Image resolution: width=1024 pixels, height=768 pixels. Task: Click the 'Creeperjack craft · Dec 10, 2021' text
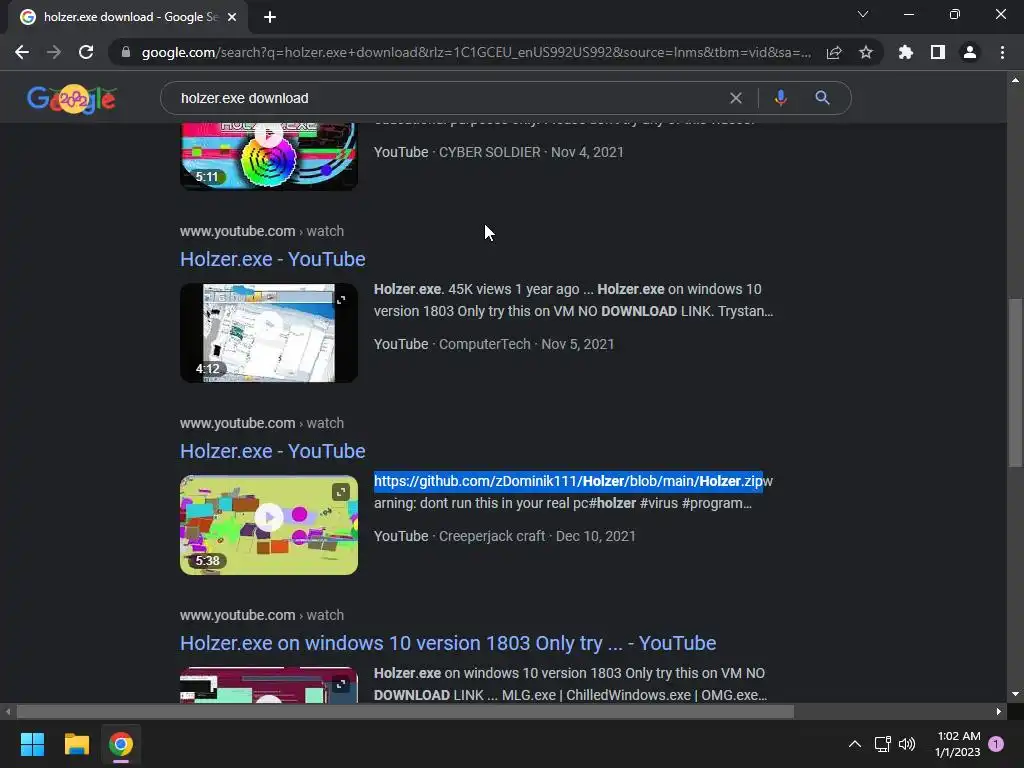(x=537, y=536)
